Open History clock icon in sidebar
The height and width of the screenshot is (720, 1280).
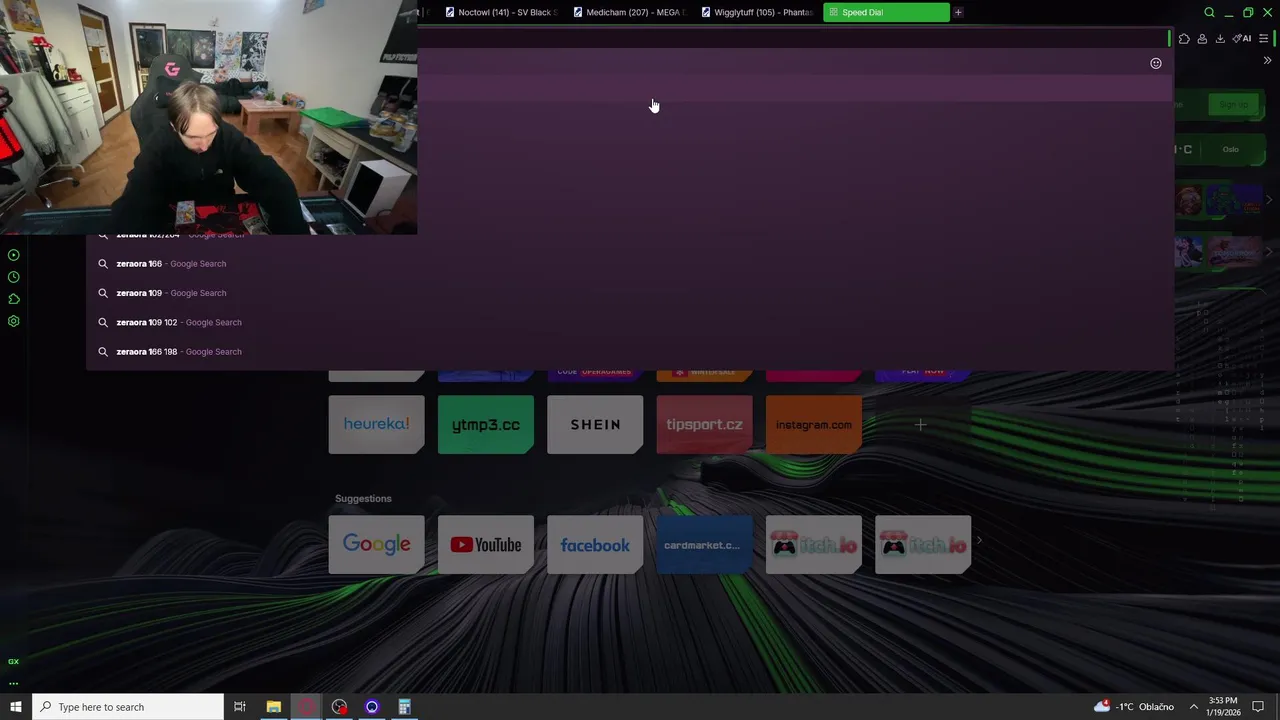pyautogui.click(x=13, y=277)
